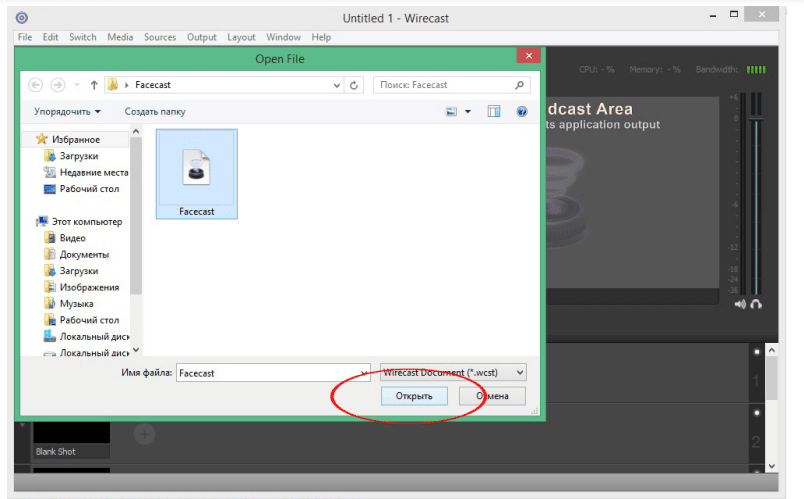Screen dimensions: 804x499
Task: Select Этот компьютер in the sidebar
Action: pyautogui.click(x=79, y=222)
